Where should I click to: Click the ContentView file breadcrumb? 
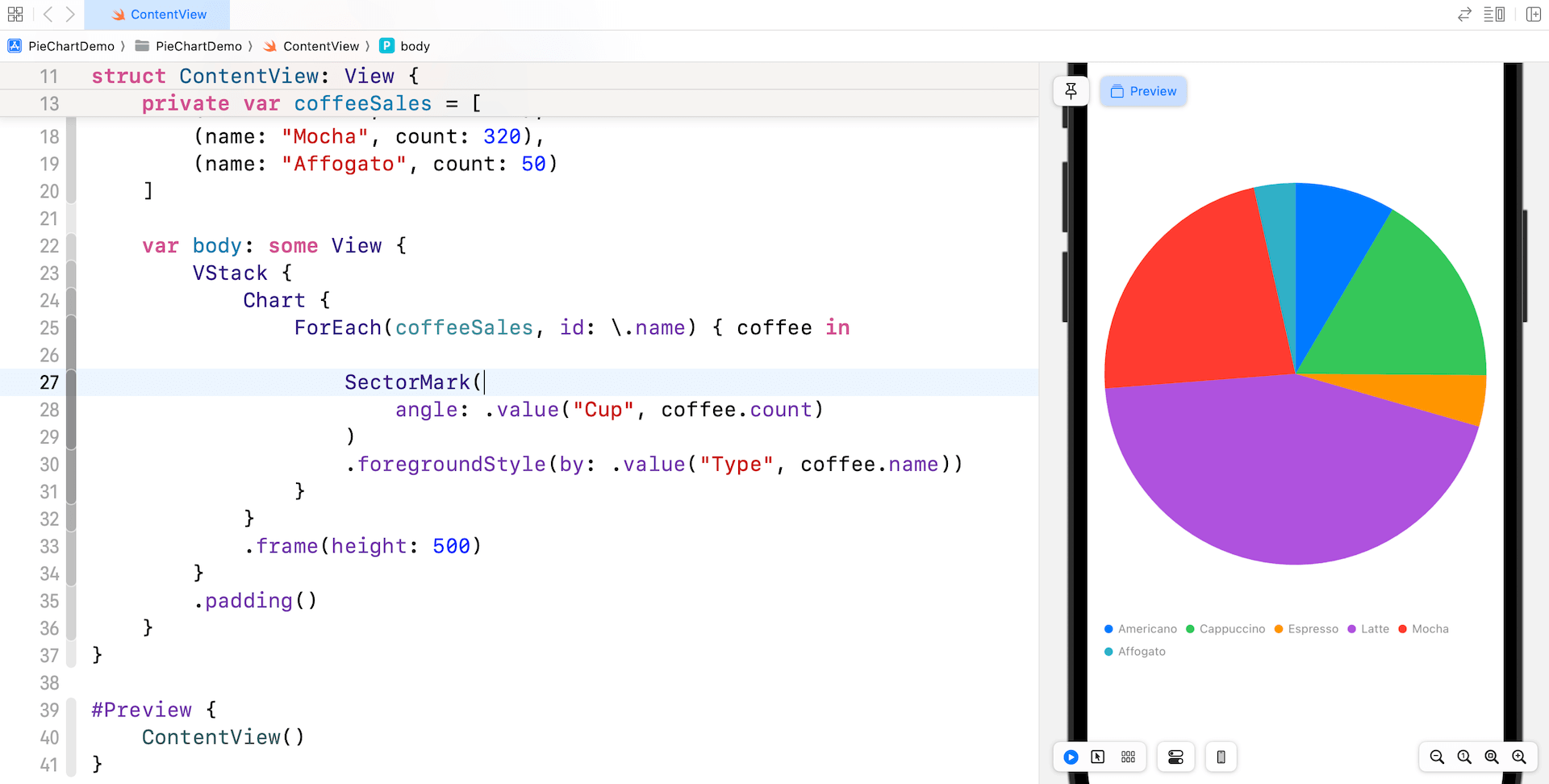(x=311, y=46)
